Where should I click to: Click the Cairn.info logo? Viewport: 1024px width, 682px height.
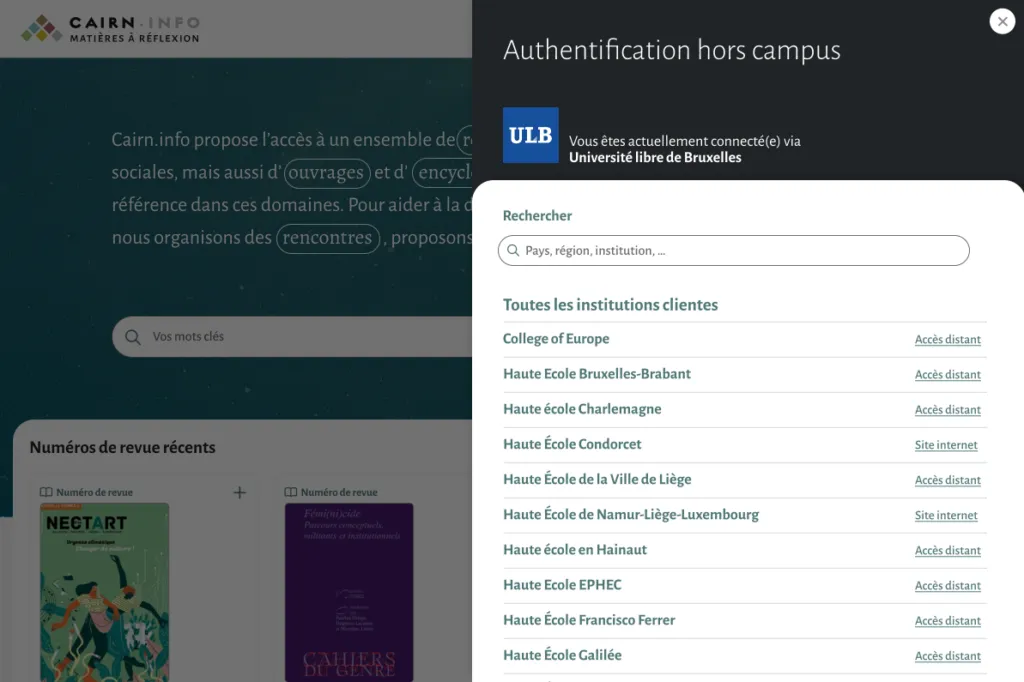(x=111, y=29)
